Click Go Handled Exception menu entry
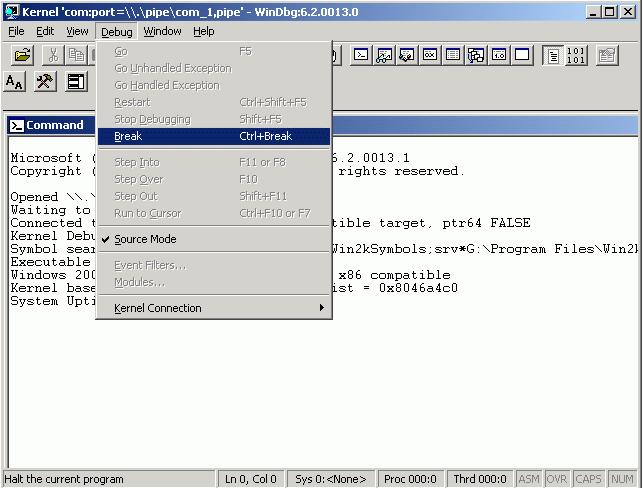The width and height of the screenshot is (642, 488). pyautogui.click(x=214, y=86)
